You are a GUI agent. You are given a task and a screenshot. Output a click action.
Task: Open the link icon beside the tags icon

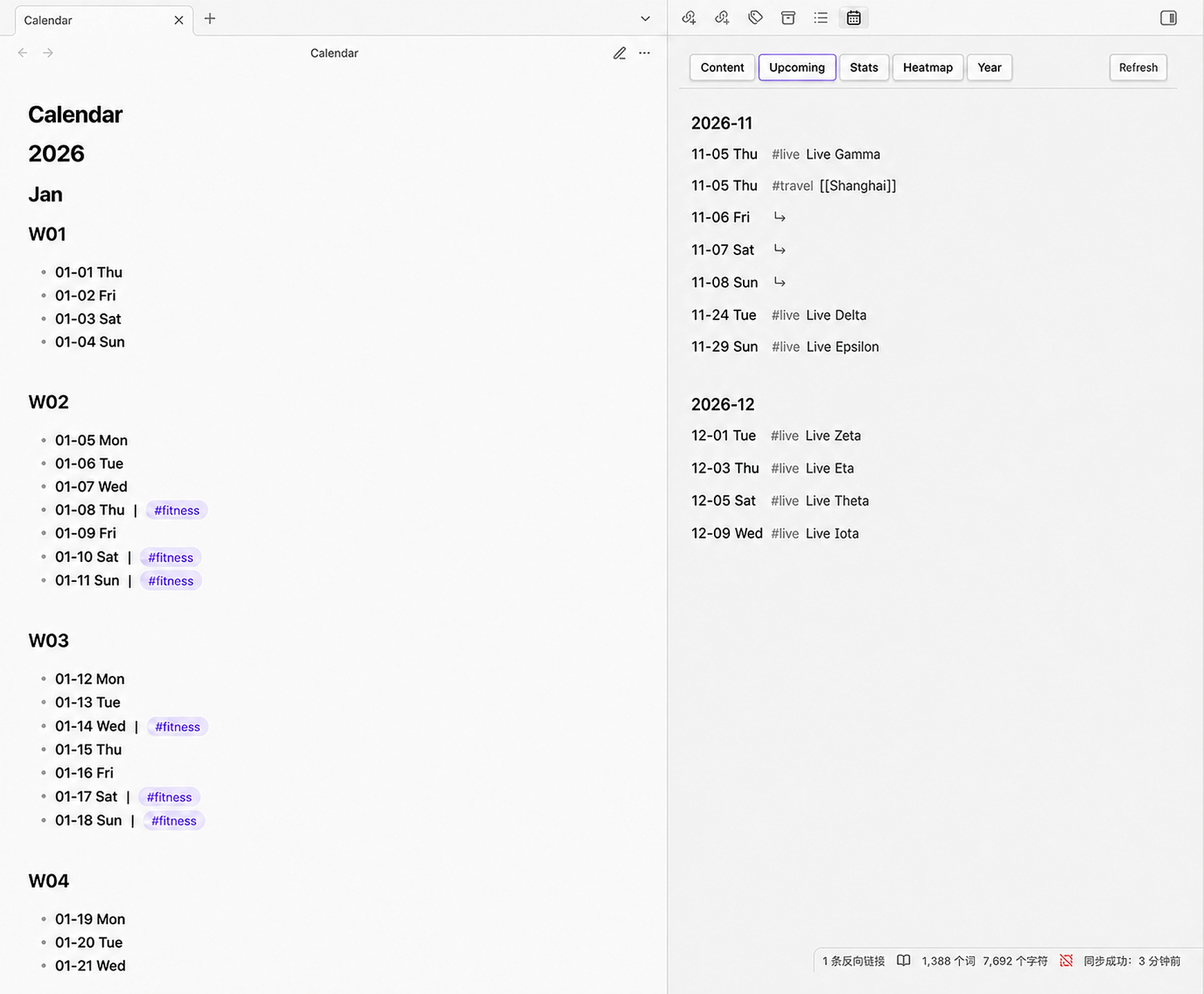(722, 18)
